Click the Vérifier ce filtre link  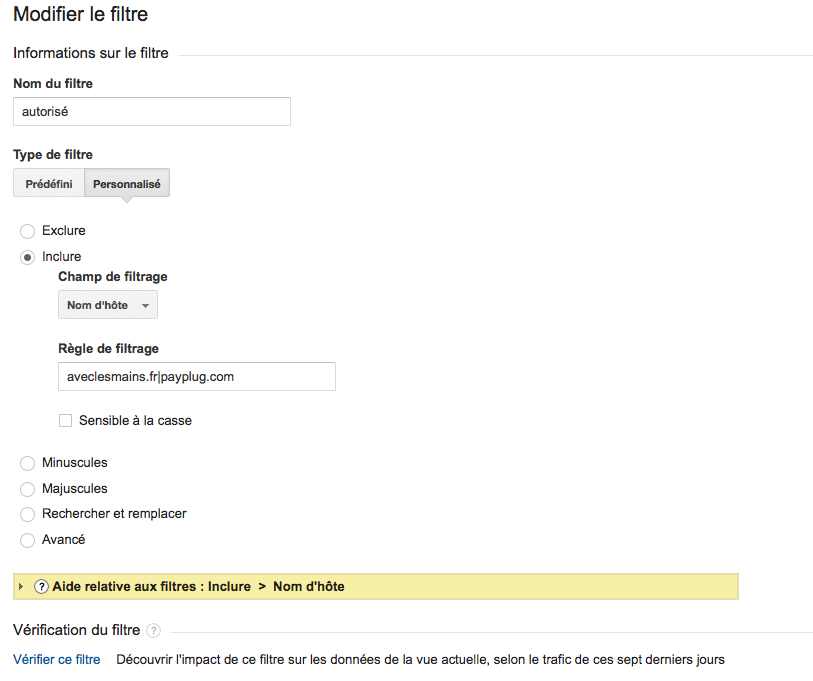pos(57,660)
